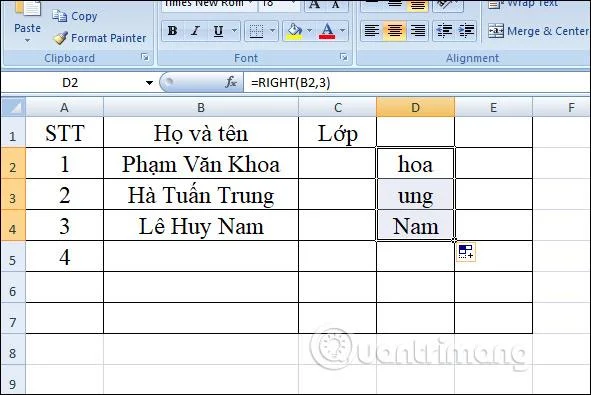Click cell 'Lớp'
591x395 pixels.
[x=338, y=133]
